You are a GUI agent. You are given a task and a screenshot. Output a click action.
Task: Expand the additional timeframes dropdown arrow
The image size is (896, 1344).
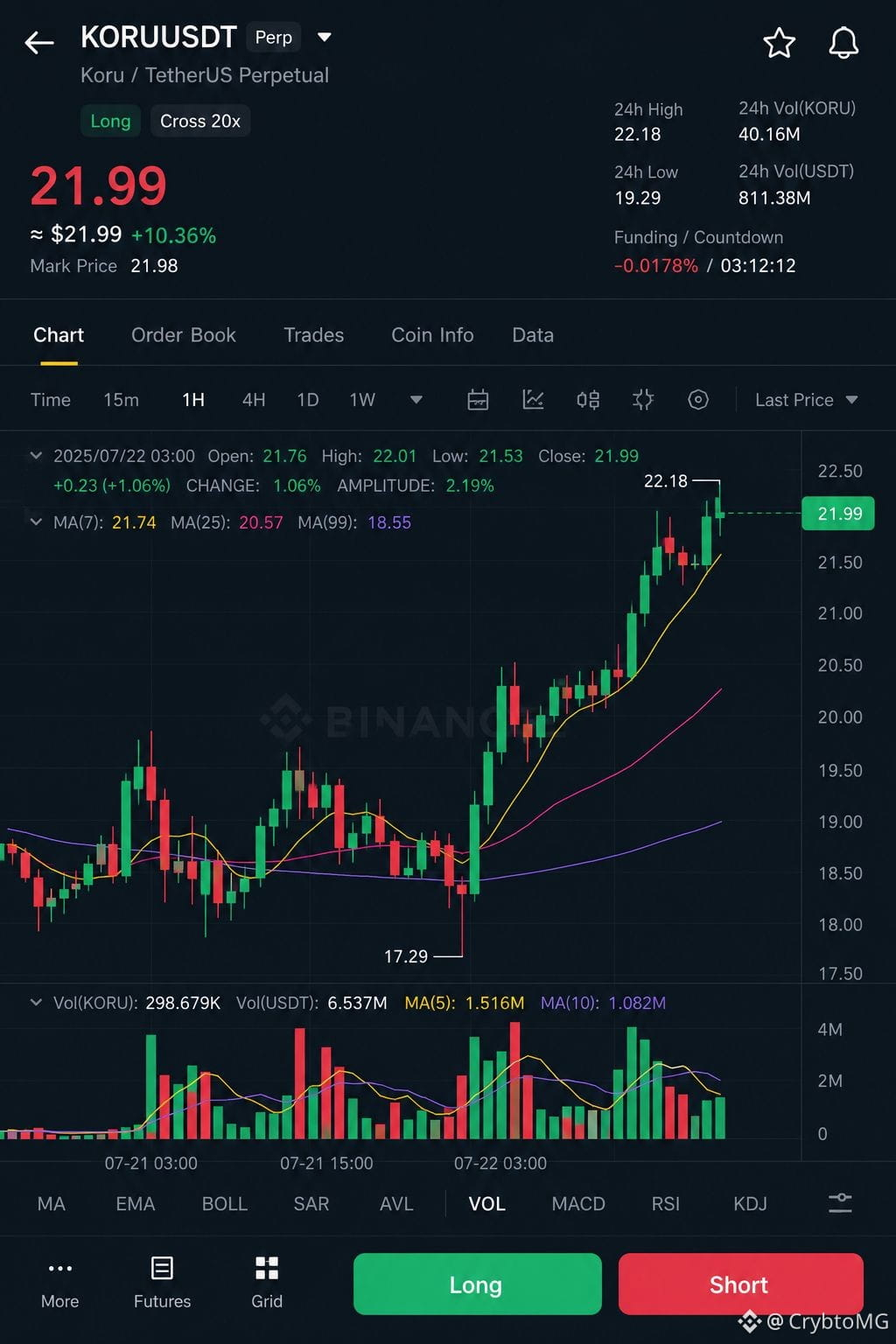pyautogui.click(x=416, y=400)
